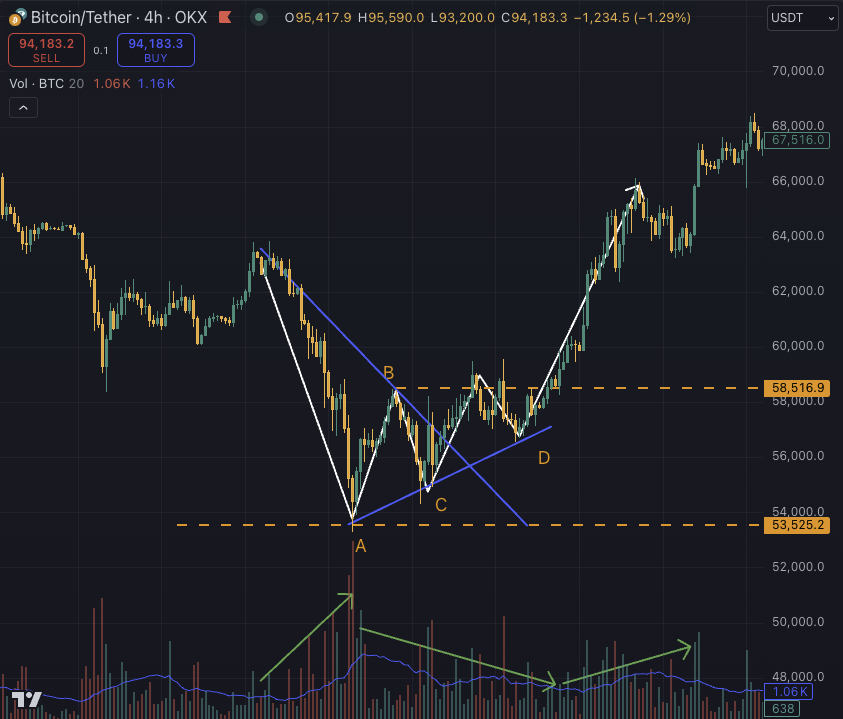Screen dimensions: 843x719
Task: Click the 1.16 K volume MA value
Action: [156, 83]
